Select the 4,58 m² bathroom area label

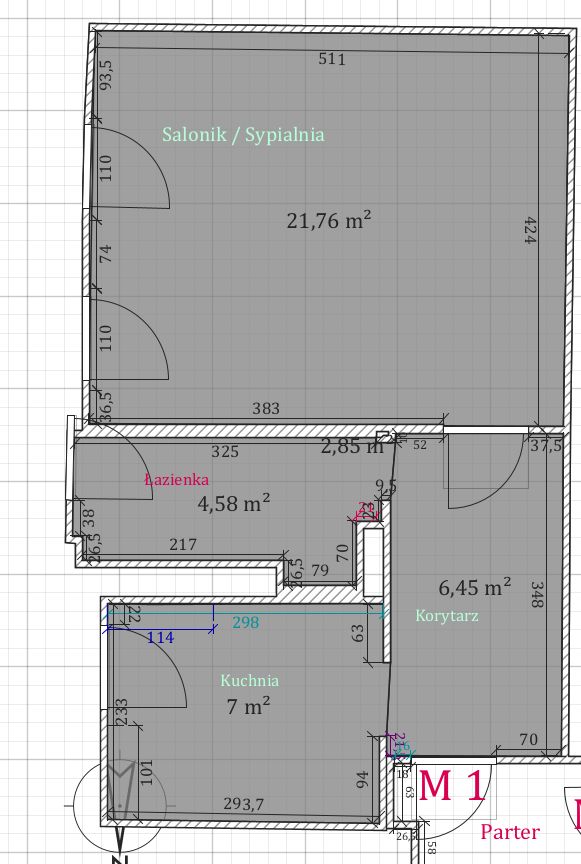[x=234, y=503]
